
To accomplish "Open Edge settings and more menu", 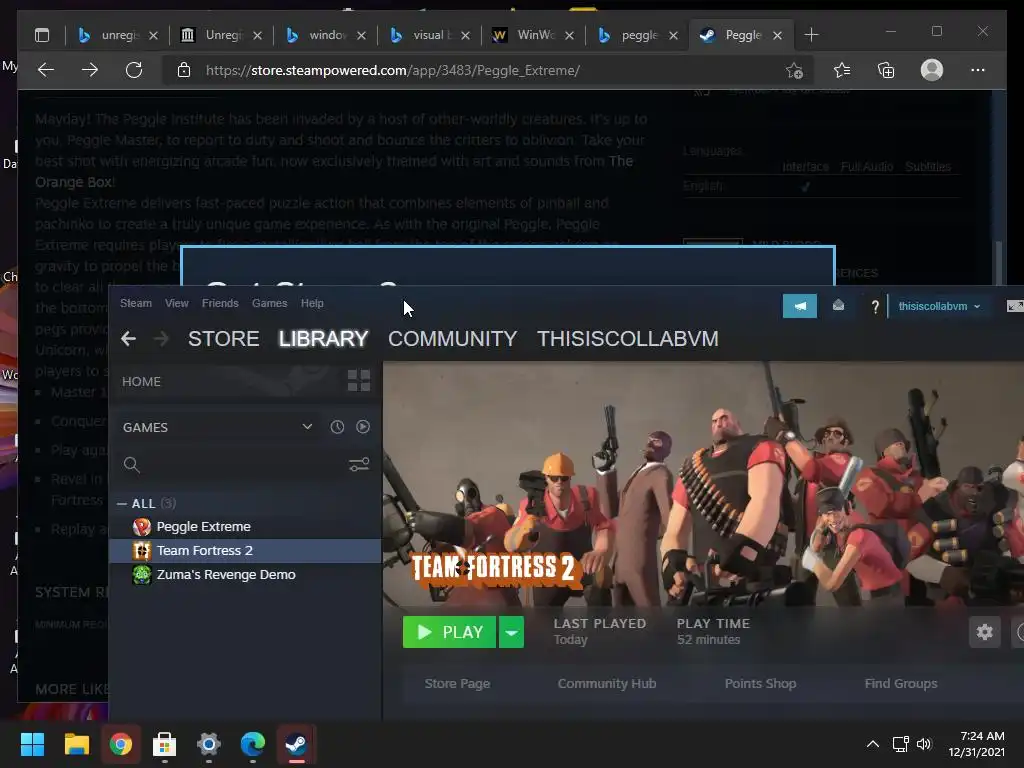I will click(x=978, y=70).
